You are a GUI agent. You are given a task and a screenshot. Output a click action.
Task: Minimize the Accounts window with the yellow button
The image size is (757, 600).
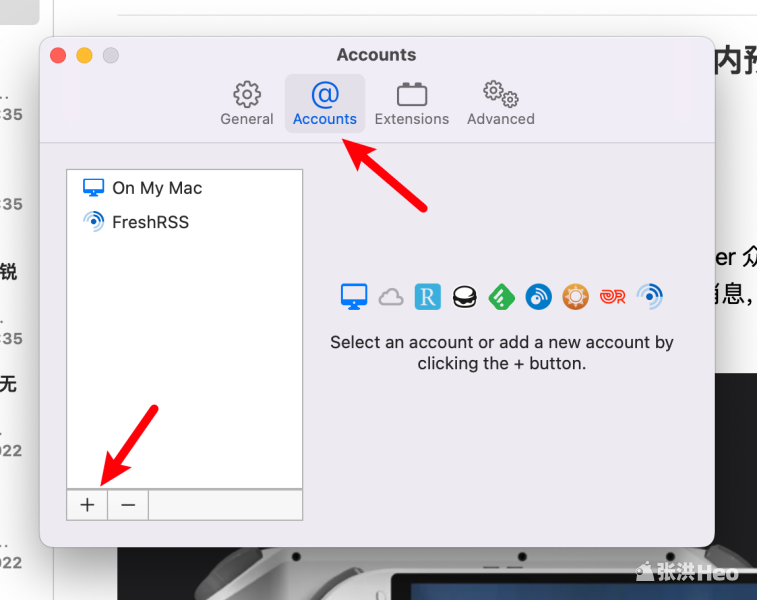tap(84, 55)
